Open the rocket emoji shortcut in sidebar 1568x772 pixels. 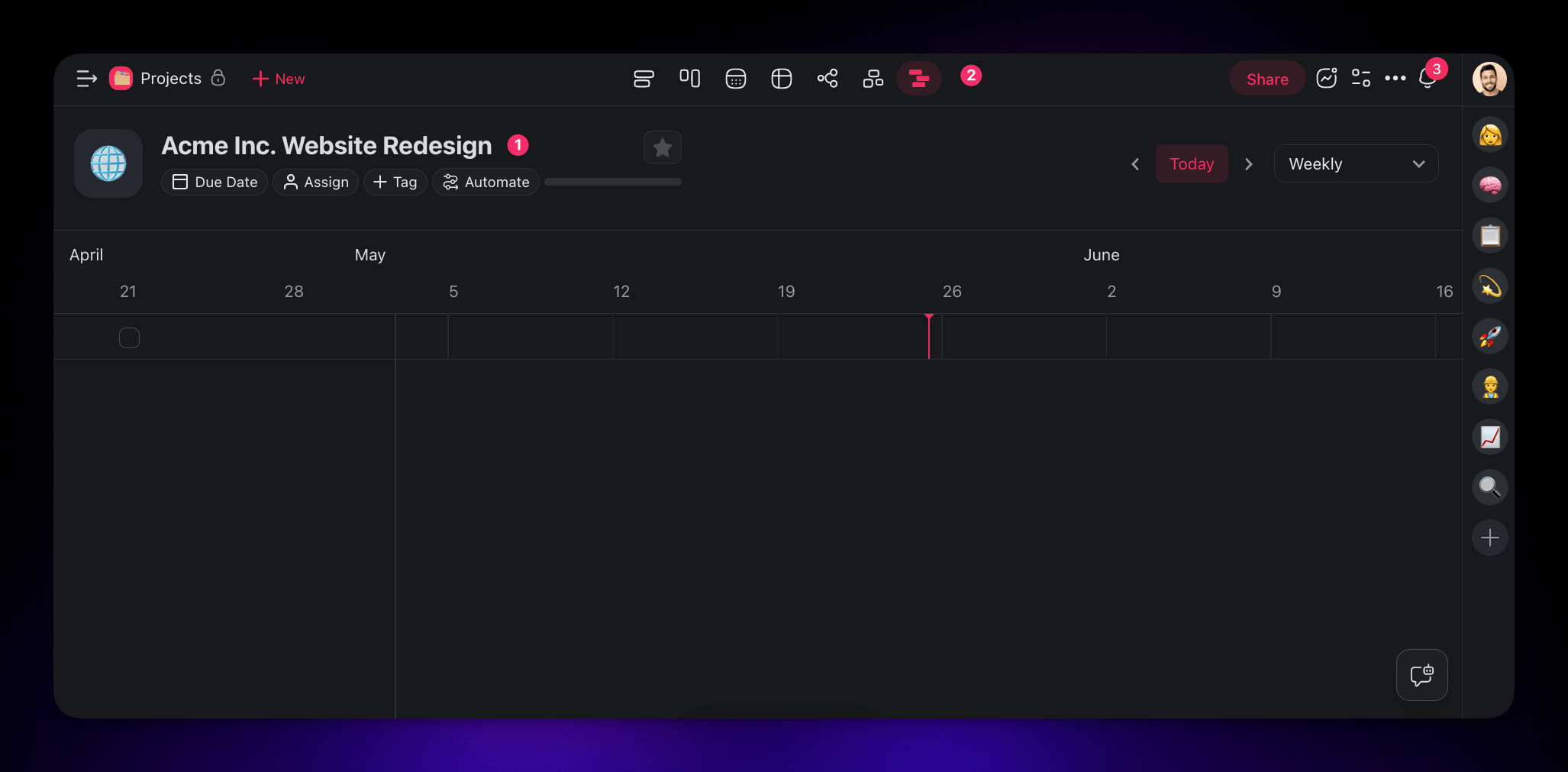(1489, 335)
